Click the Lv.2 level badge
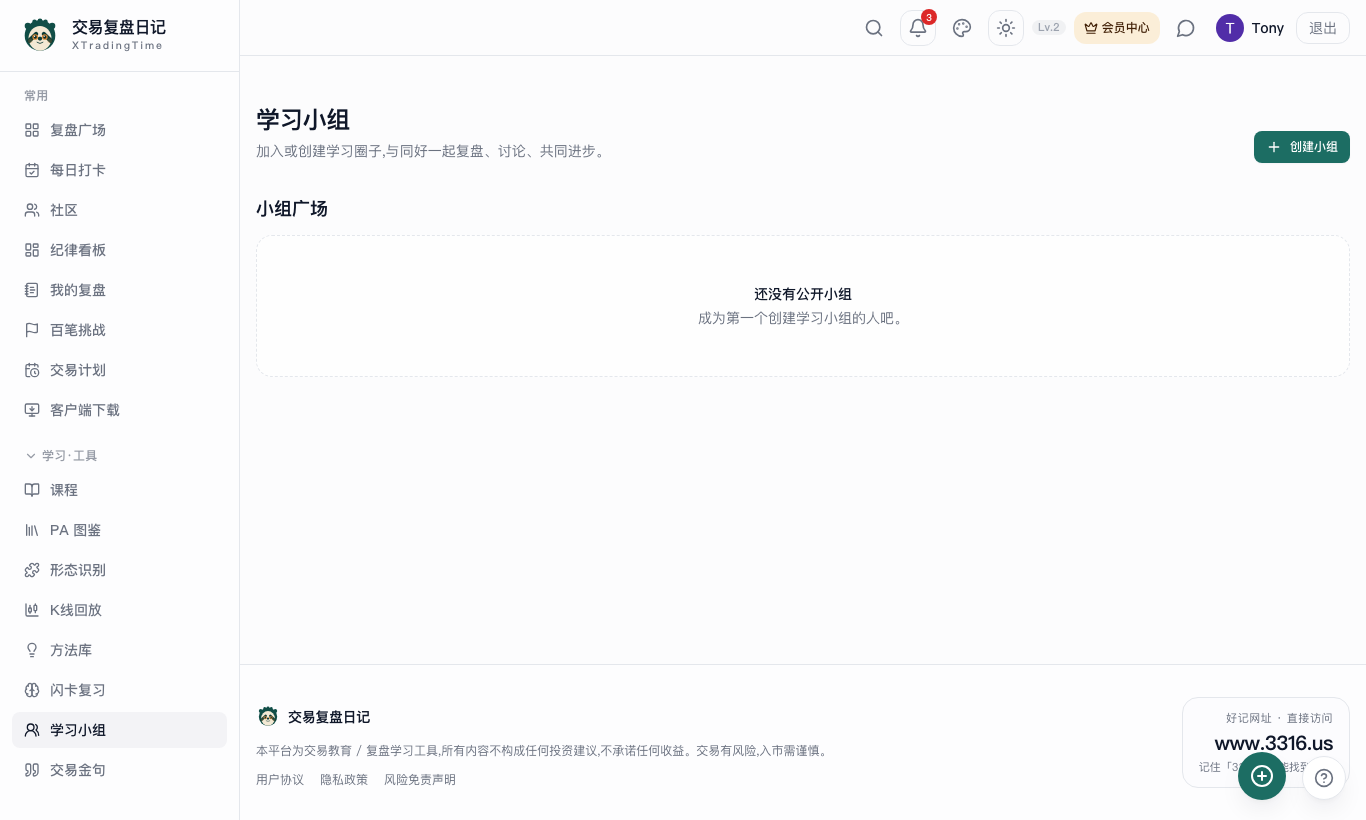Image resolution: width=1366 pixels, height=820 pixels. [1049, 28]
